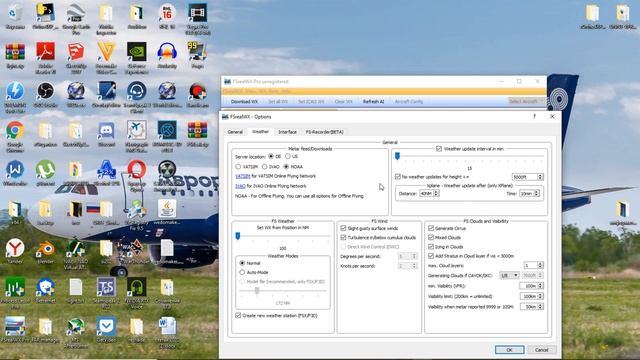Click Download WX in FSrealWX main window
Image resolution: width=640 pixels, height=360 pixels.
click(244, 101)
